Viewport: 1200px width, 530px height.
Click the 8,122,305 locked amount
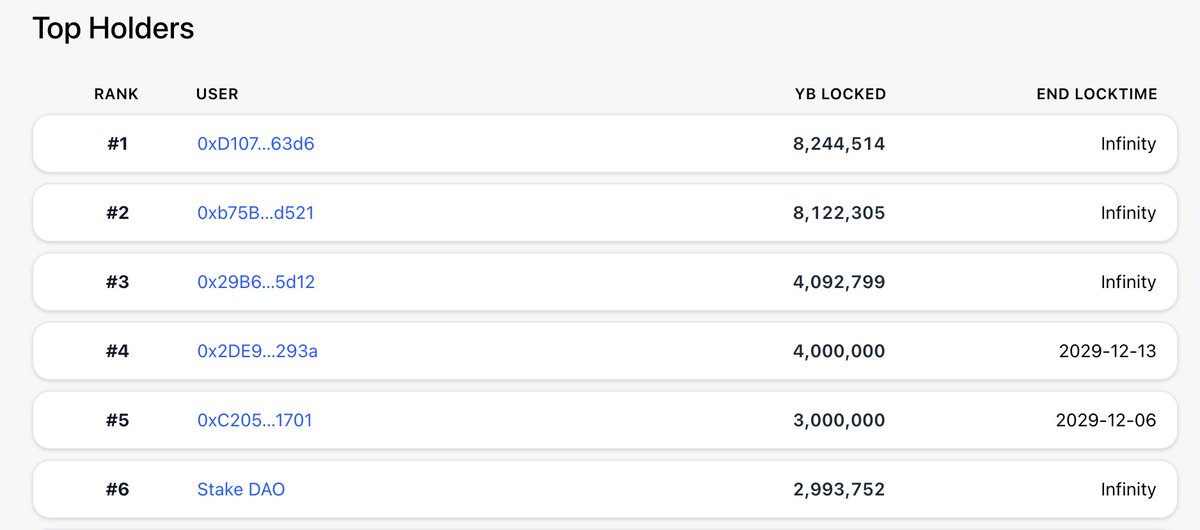click(839, 213)
